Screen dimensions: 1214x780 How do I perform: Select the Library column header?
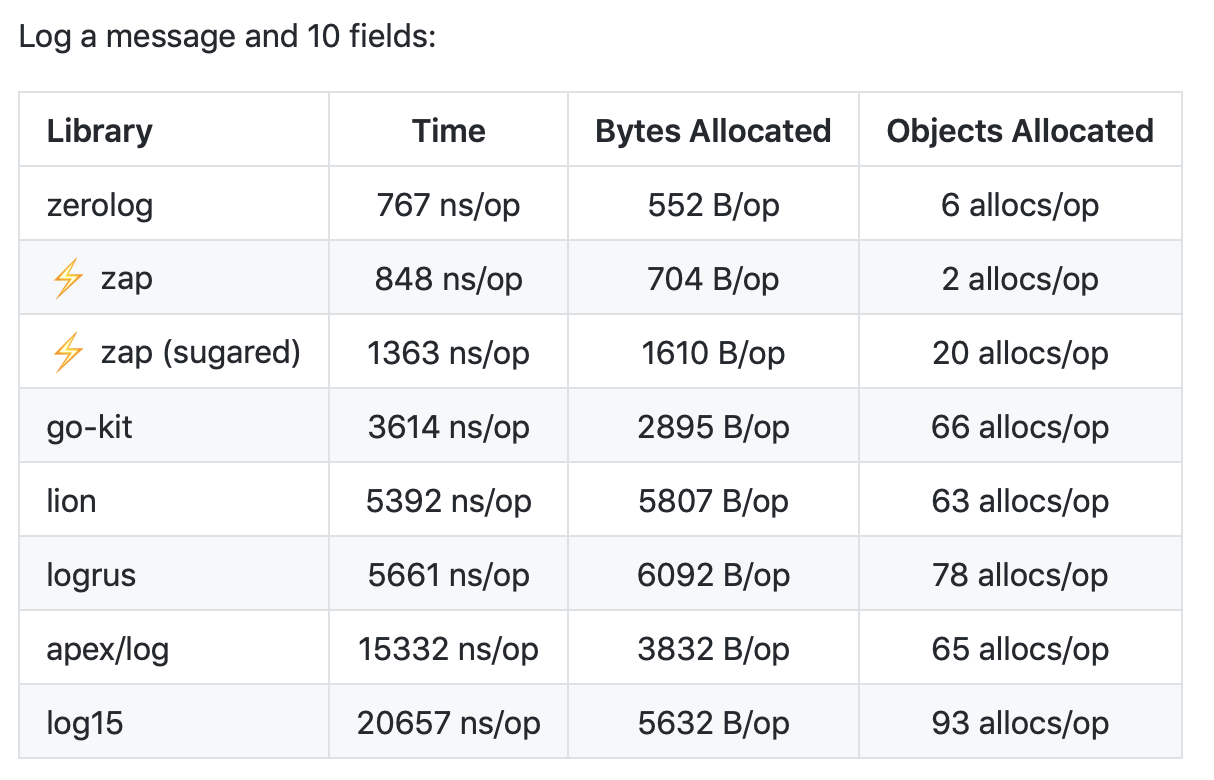pos(100,131)
